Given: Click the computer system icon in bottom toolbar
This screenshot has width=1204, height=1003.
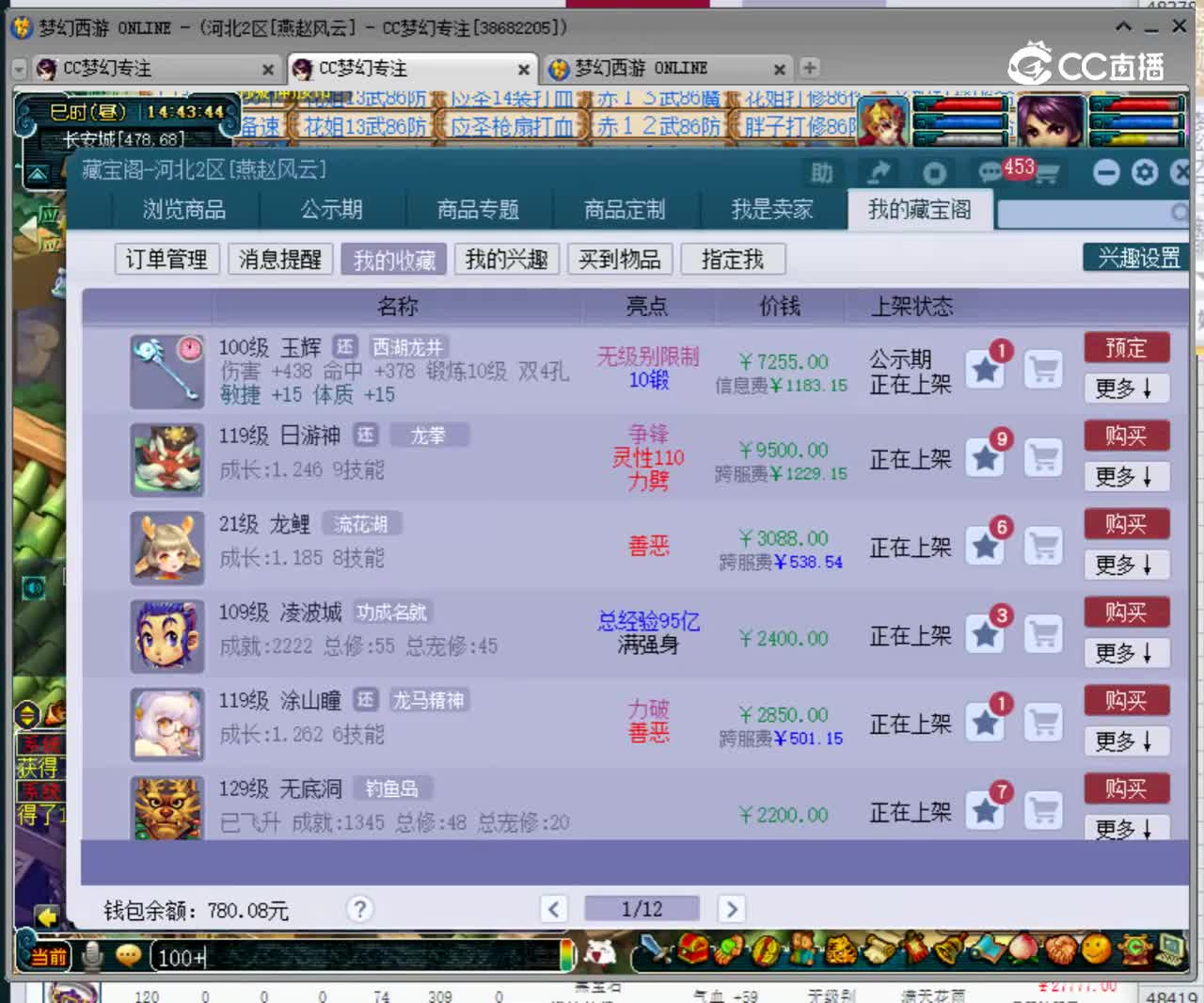Looking at the screenshot, I should coord(1170,949).
